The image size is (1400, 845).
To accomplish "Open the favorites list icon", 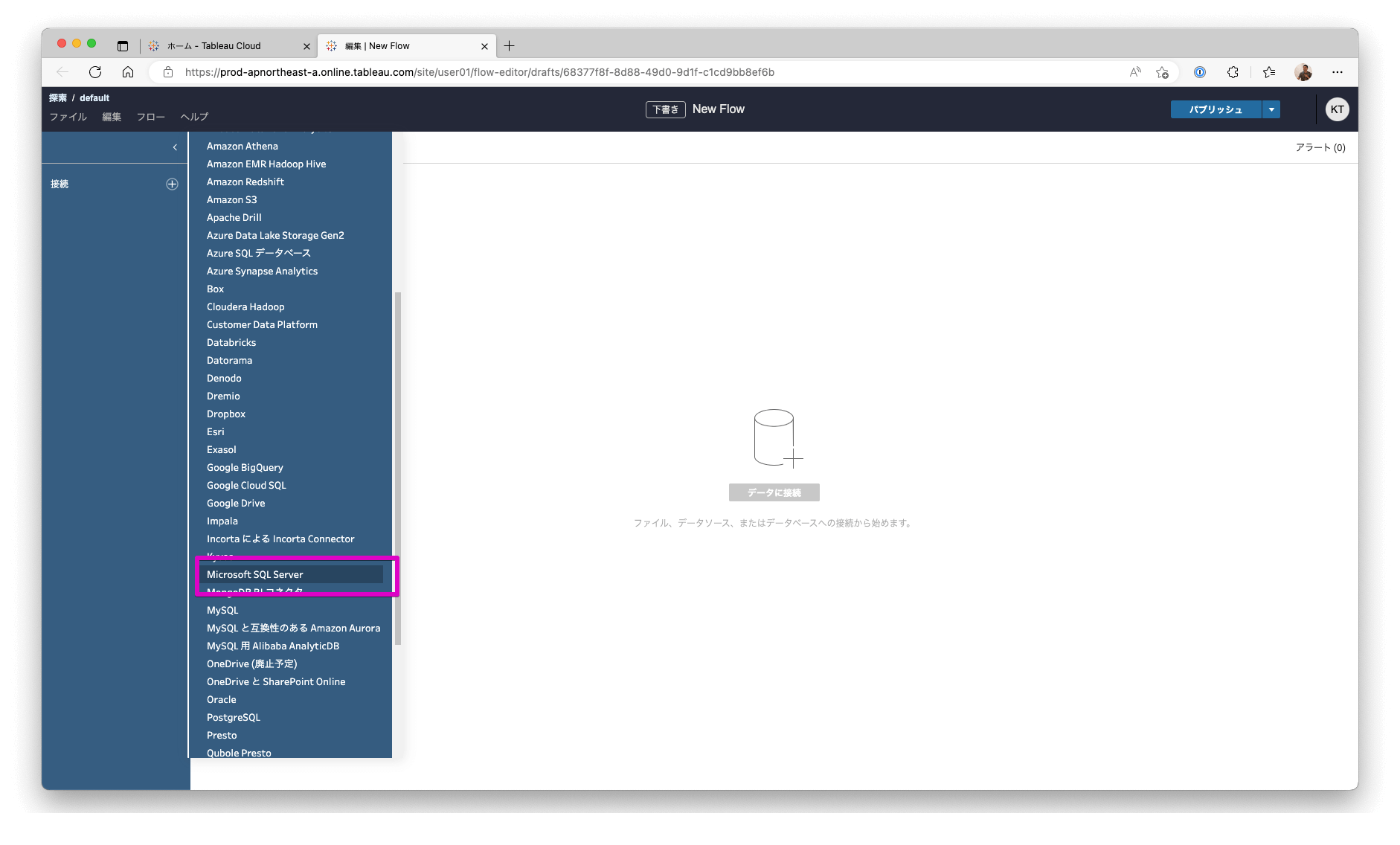I will pyautogui.click(x=1269, y=72).
